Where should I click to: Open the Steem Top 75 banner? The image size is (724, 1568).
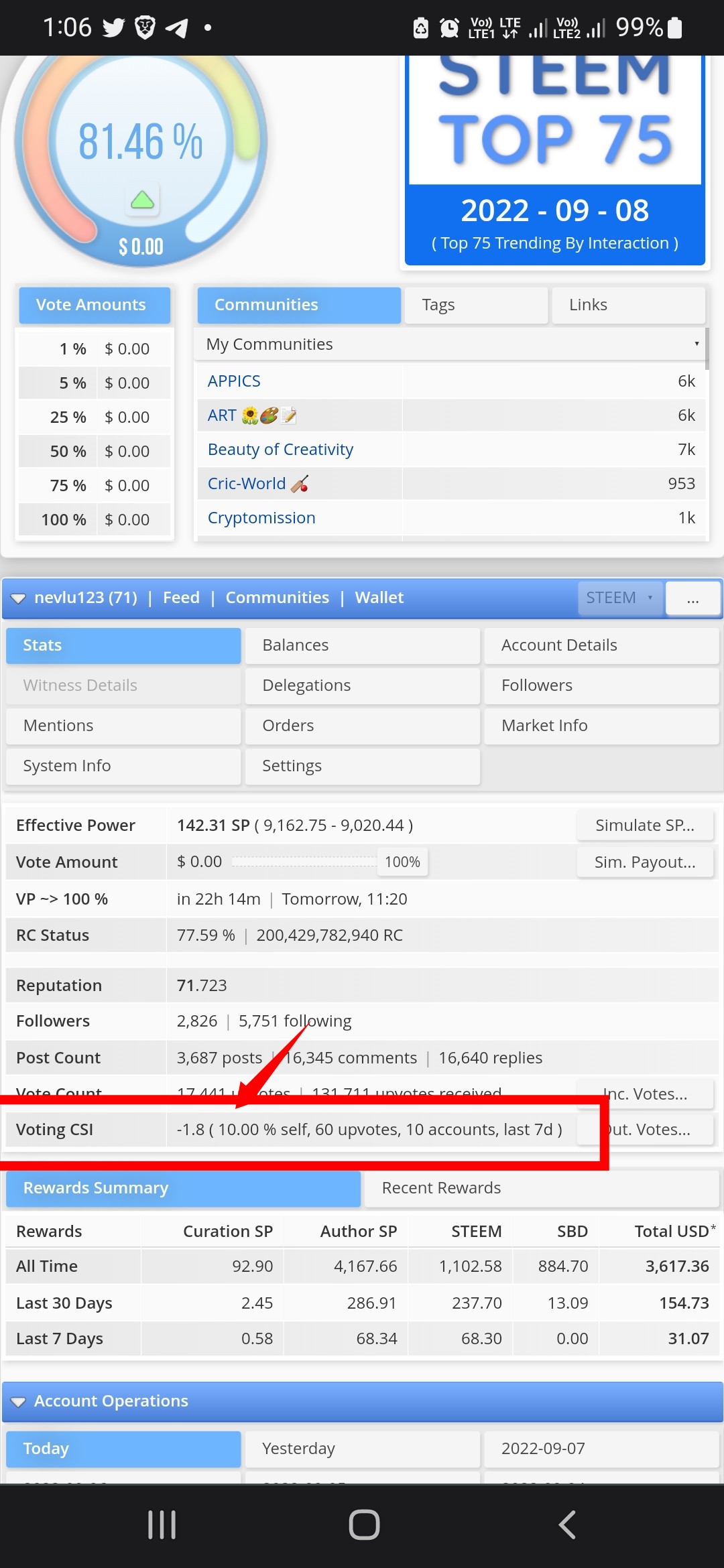pyautogui.click(x=555, y=160)
